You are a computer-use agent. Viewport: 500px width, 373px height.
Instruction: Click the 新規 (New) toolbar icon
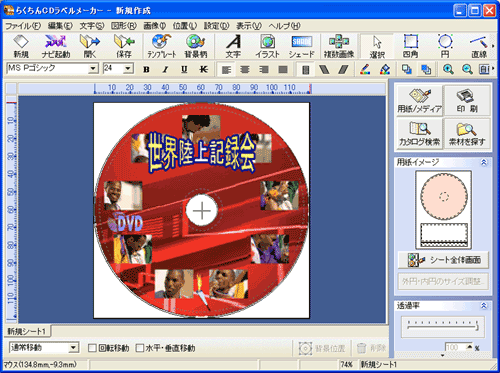21,46
